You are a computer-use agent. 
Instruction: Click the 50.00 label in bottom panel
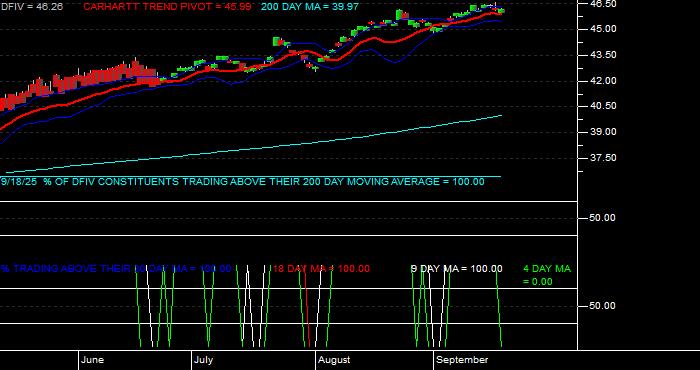point(604,306)
